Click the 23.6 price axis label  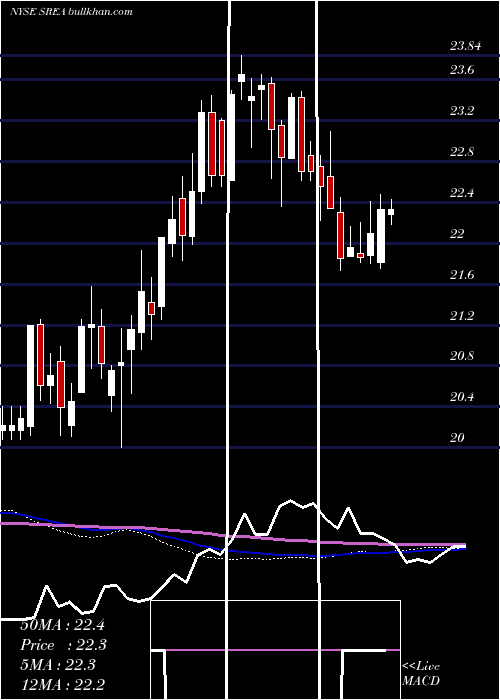462,70
